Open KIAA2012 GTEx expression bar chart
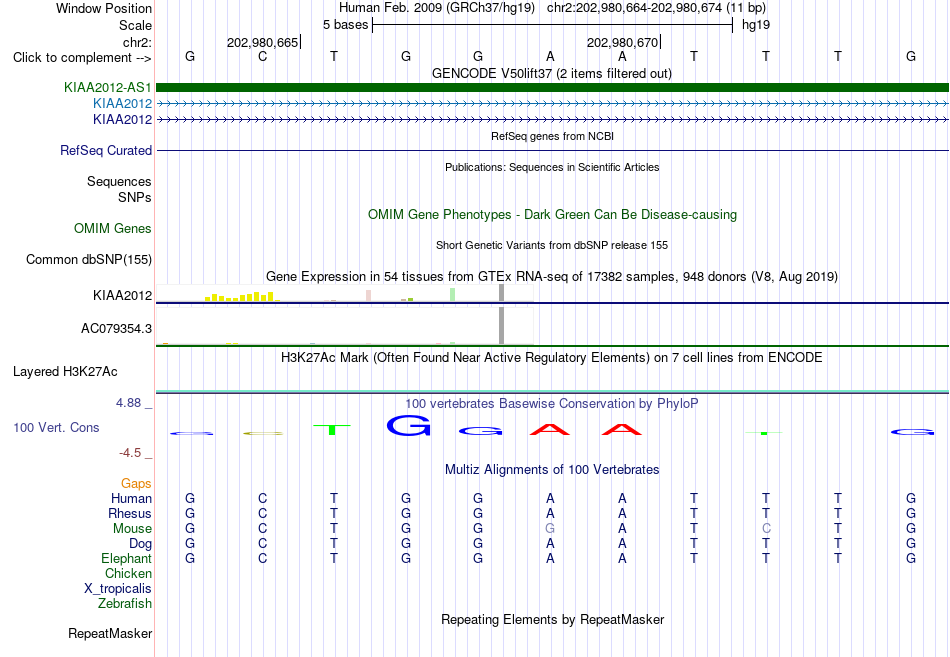Screen dimensions: 950x657 (x=344, y=293)
